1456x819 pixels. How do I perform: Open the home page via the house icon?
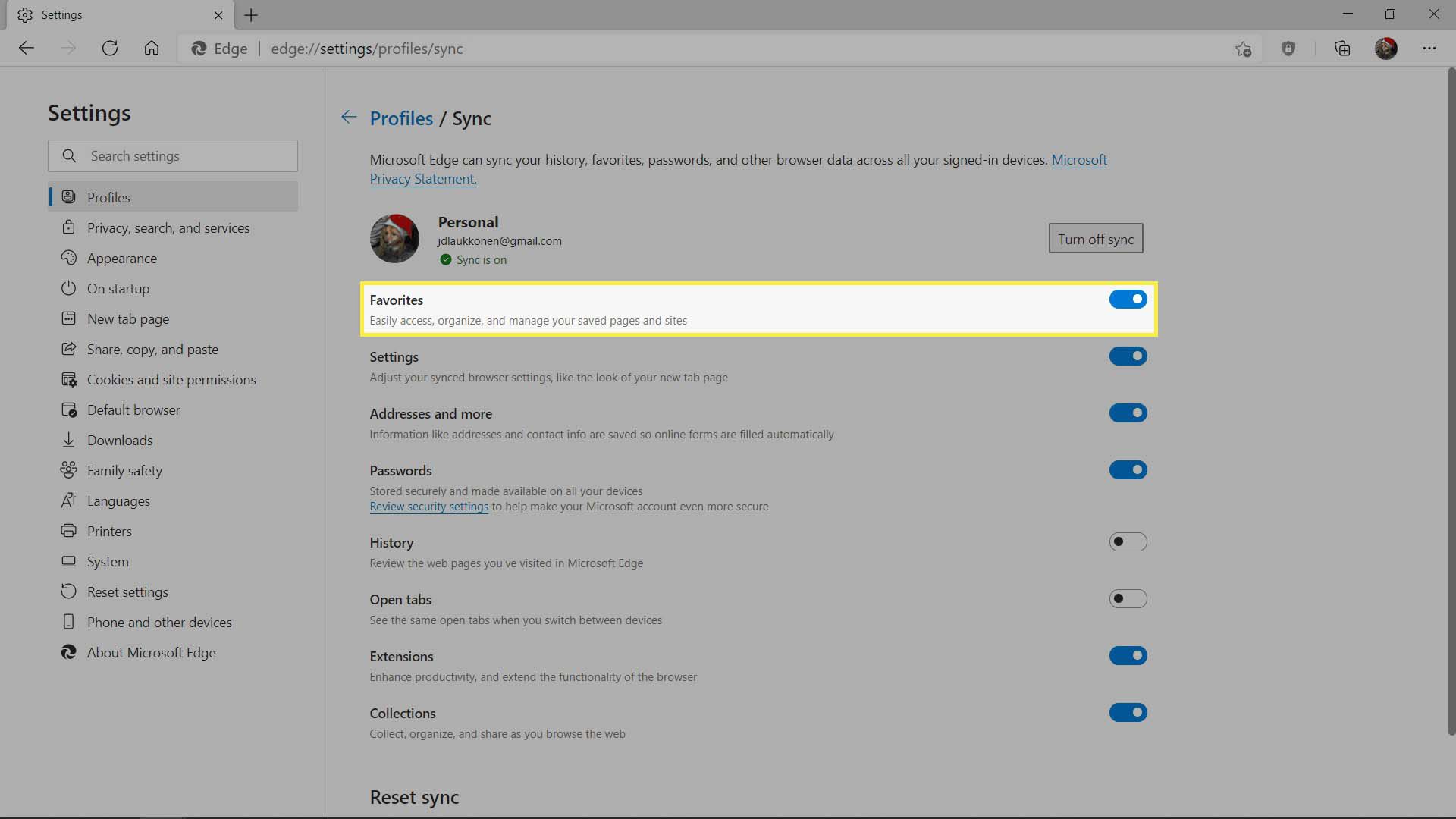click(x=152, y=49)
